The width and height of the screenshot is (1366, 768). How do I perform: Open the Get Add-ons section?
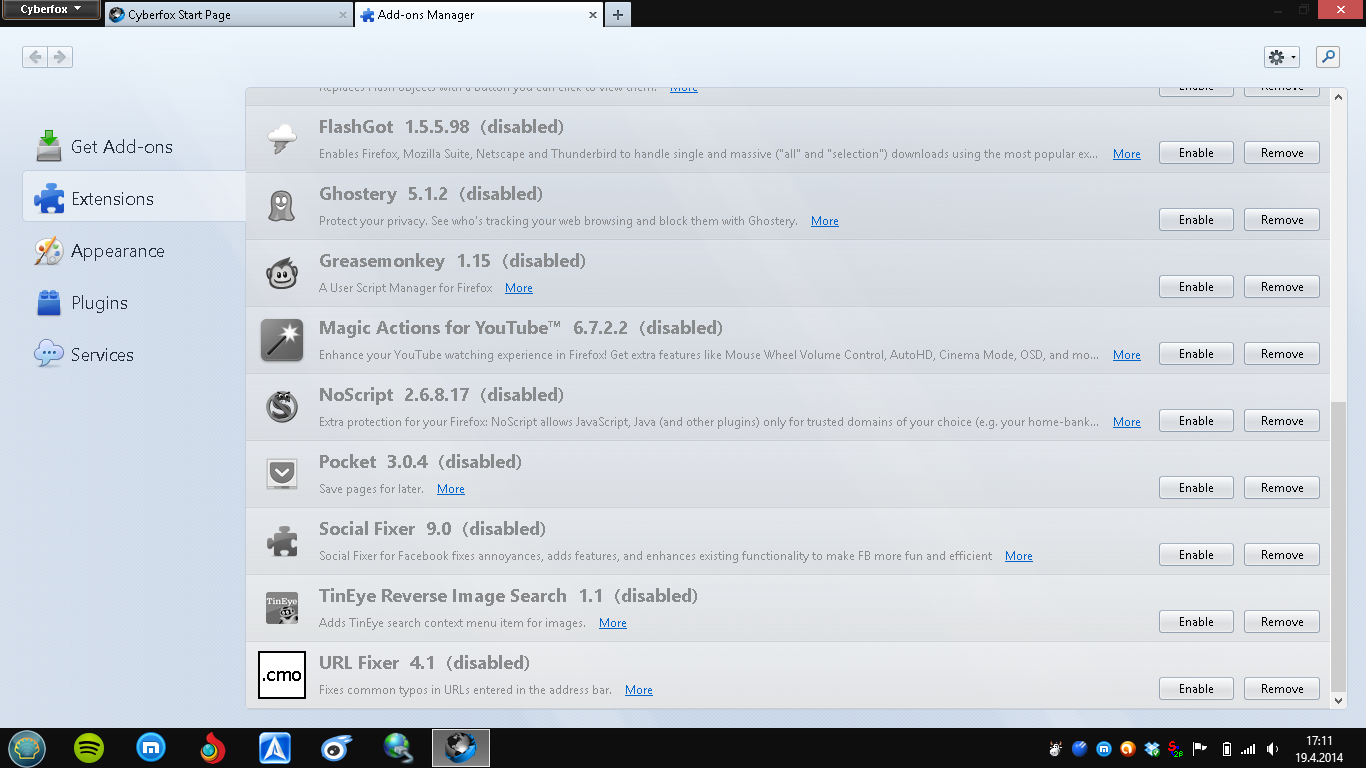[134, 147]
